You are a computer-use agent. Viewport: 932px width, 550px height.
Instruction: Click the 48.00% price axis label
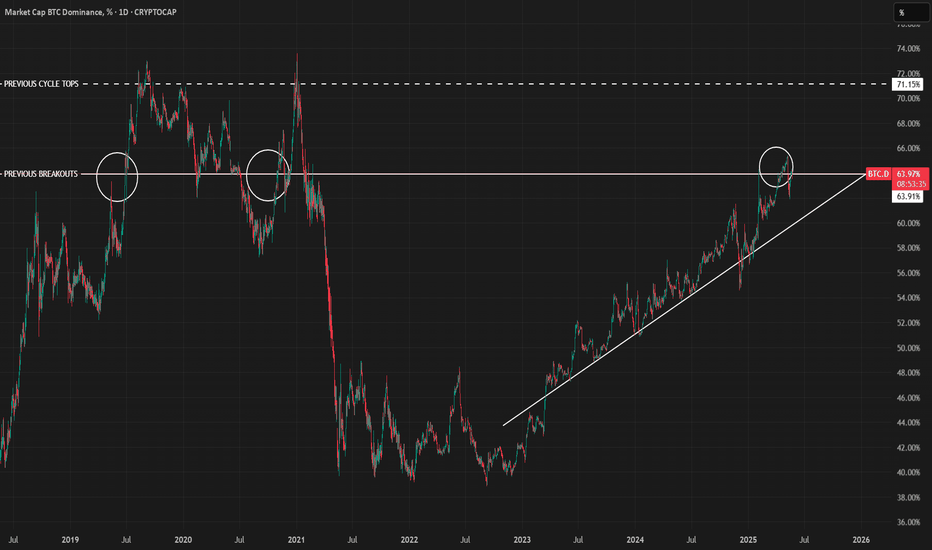point(908,373)
